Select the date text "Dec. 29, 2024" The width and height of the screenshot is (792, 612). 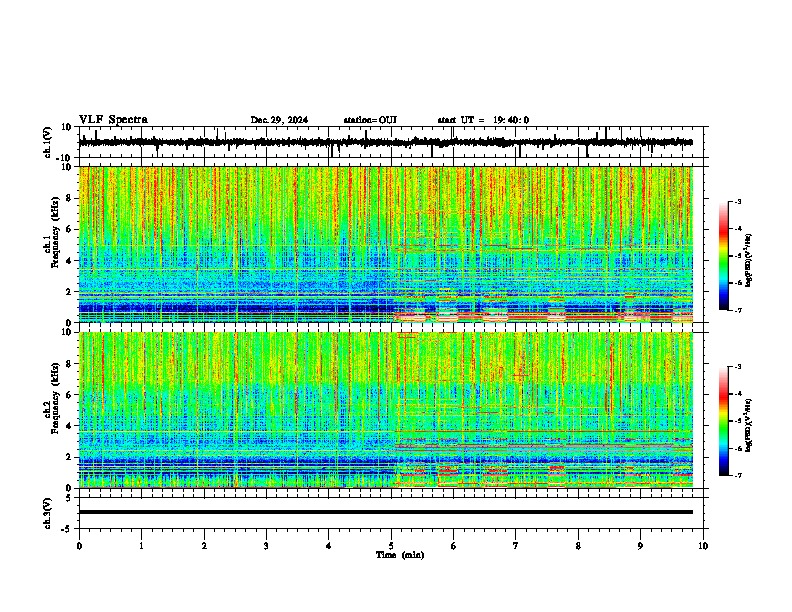pyautogui.click(x=279, y=120)
